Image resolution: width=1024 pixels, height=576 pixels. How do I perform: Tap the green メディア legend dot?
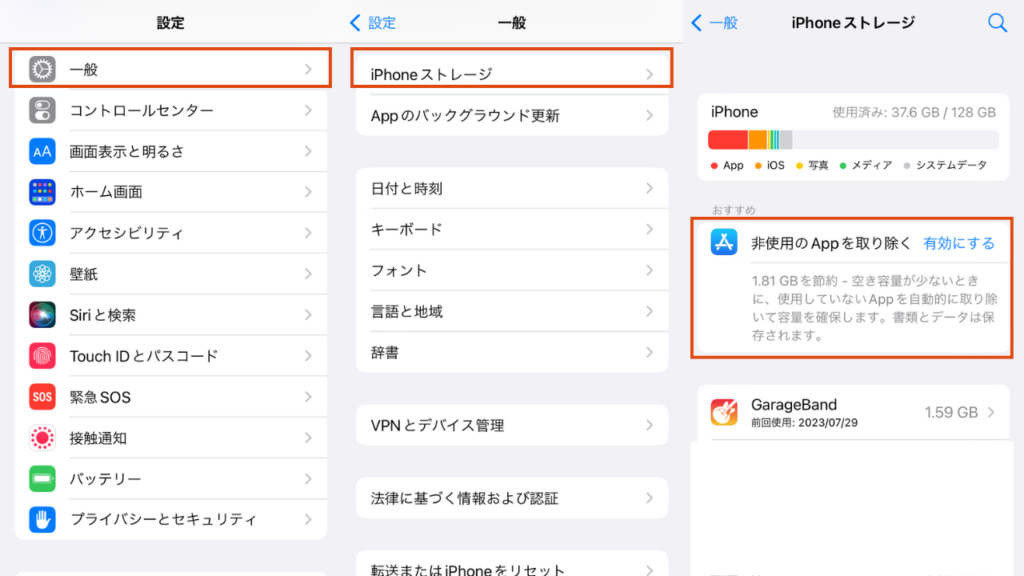[843, 166]
